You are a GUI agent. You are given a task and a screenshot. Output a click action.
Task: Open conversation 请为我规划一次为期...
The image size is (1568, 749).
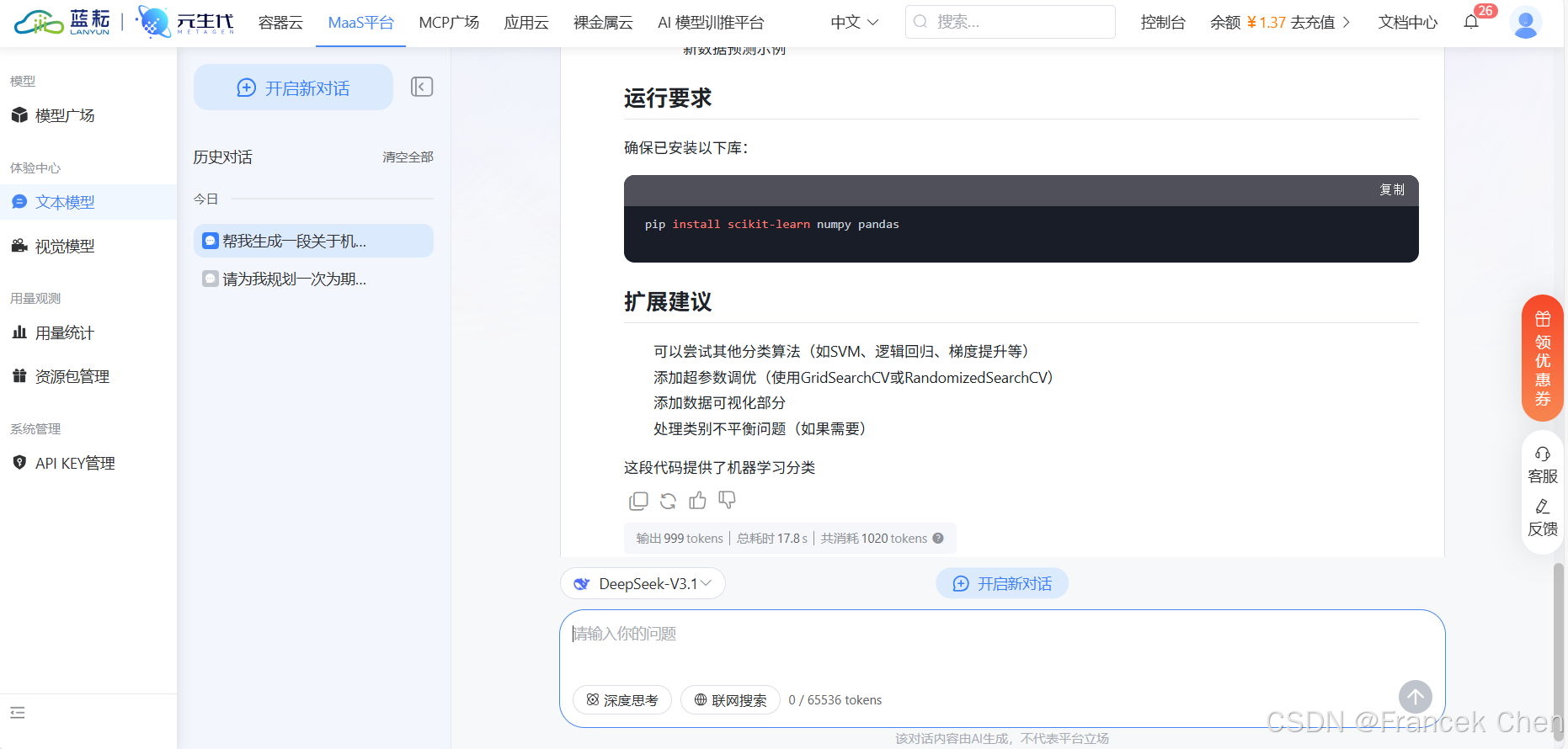coord(313,279)
